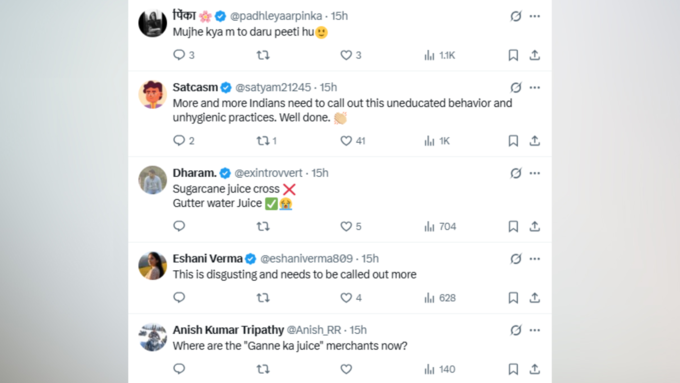
Task: Retweet Dharam's sugarcane juice post
Action: (263, 226)
